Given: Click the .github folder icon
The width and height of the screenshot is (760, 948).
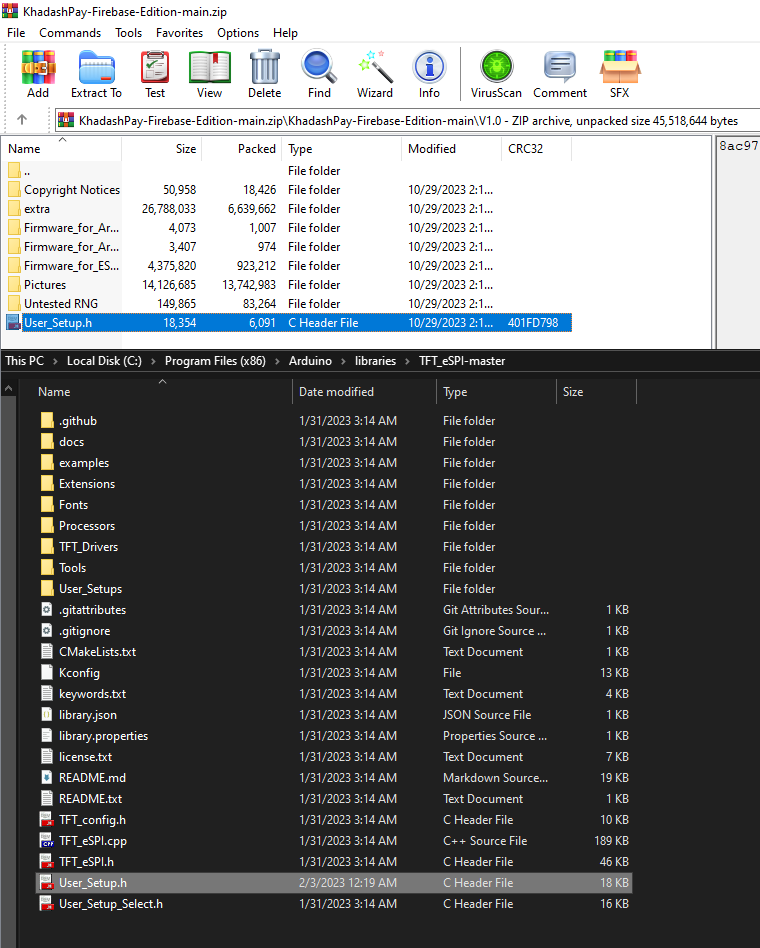Looking at the screenshot, I should pyautogui.click(x=47, y=420).
